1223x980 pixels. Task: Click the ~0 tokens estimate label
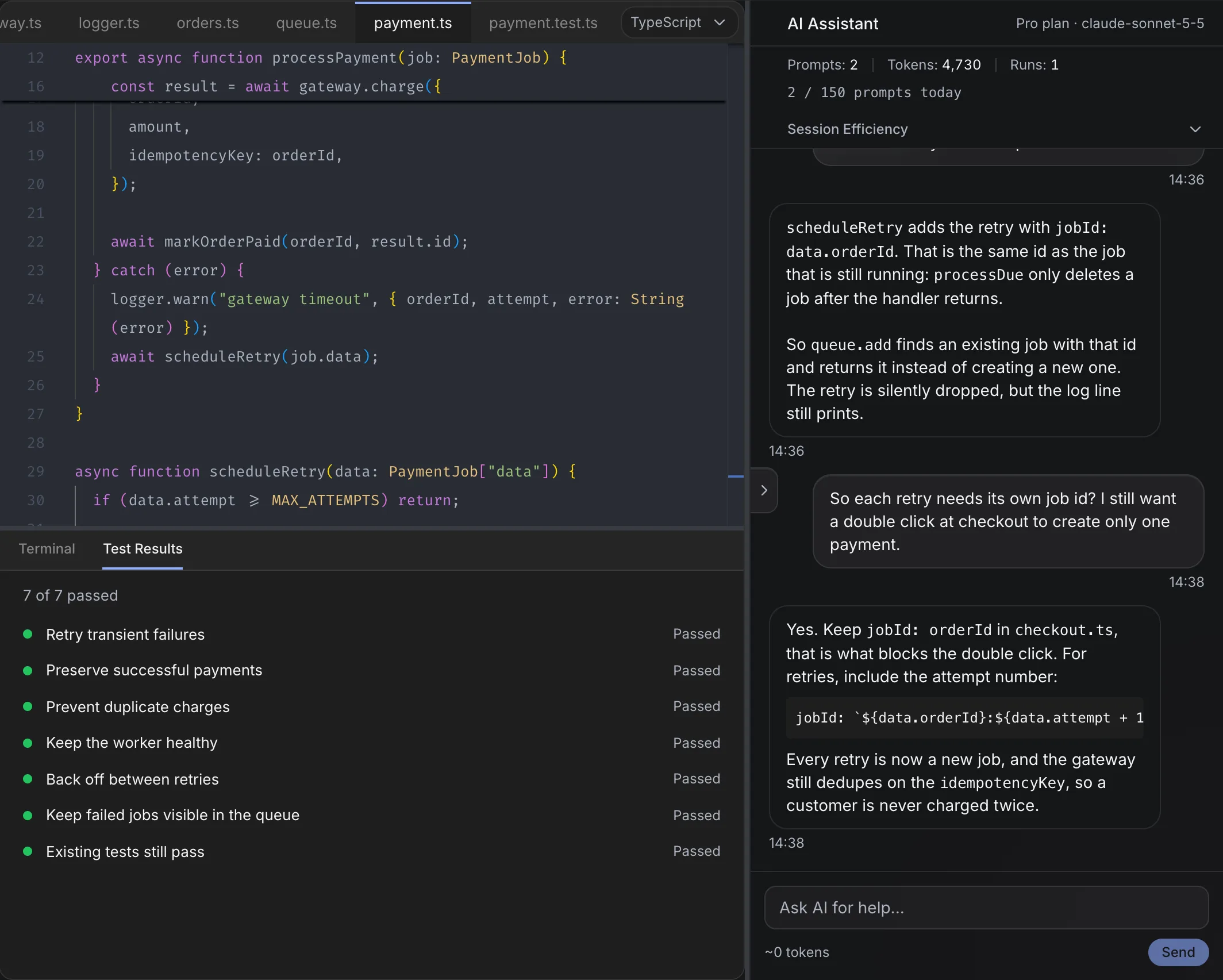click(797, 952)
